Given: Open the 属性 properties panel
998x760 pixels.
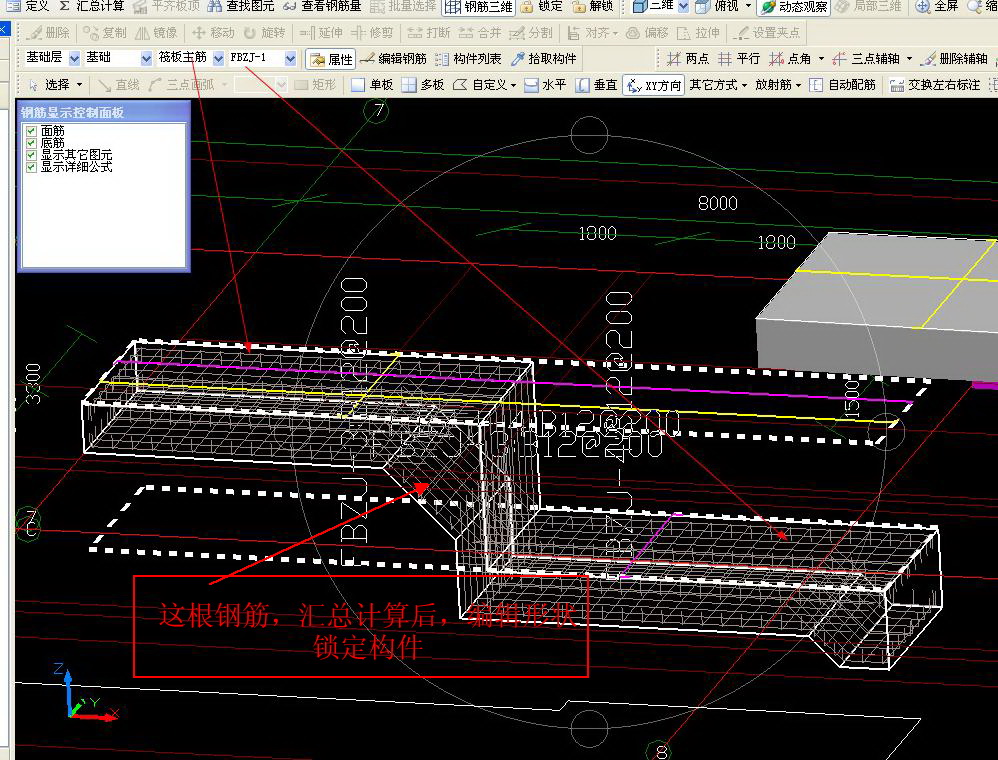Looking at the screenshot, I should (330, 59).
